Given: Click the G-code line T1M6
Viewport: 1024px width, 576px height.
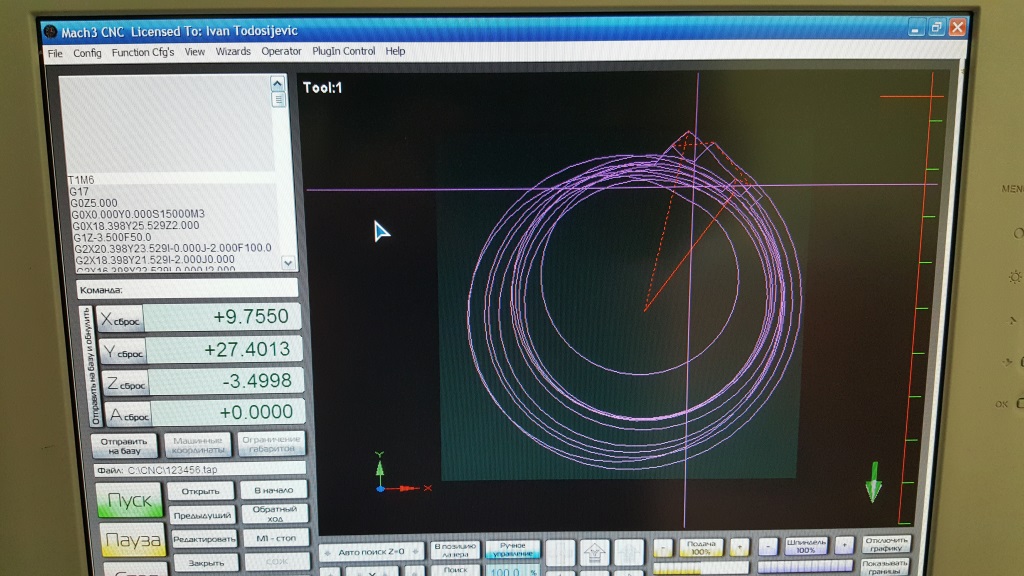Looking at the screenshot, I should click(82, 180).
